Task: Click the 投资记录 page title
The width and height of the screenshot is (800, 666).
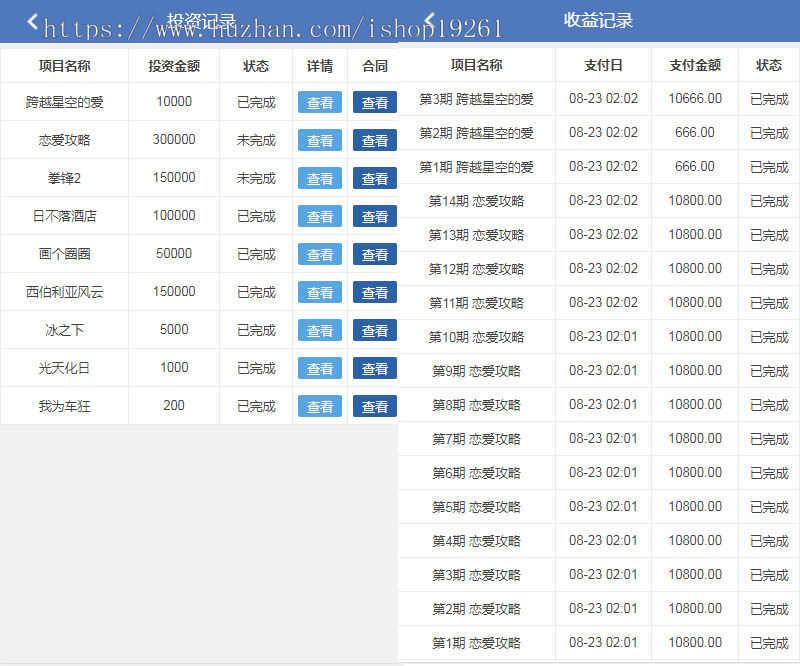Action: [202, 20]
